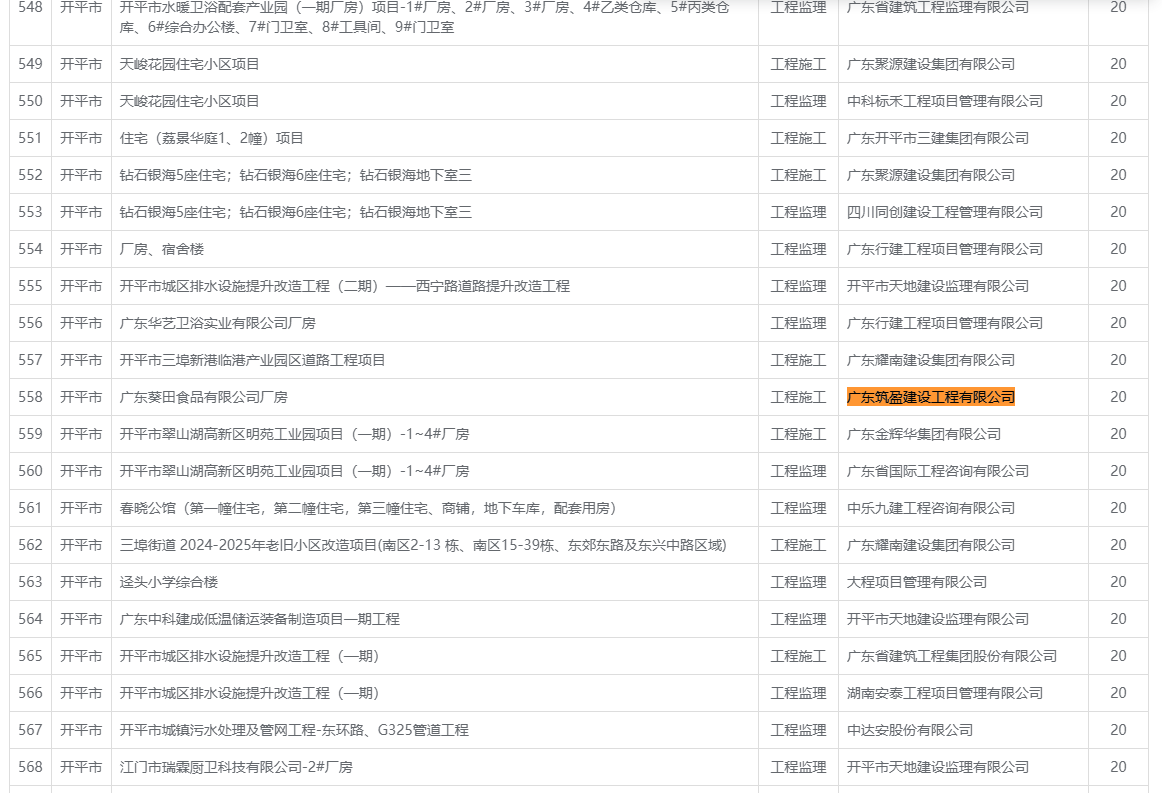Click 东环路、G325管道工程 project in row 567

294,731
